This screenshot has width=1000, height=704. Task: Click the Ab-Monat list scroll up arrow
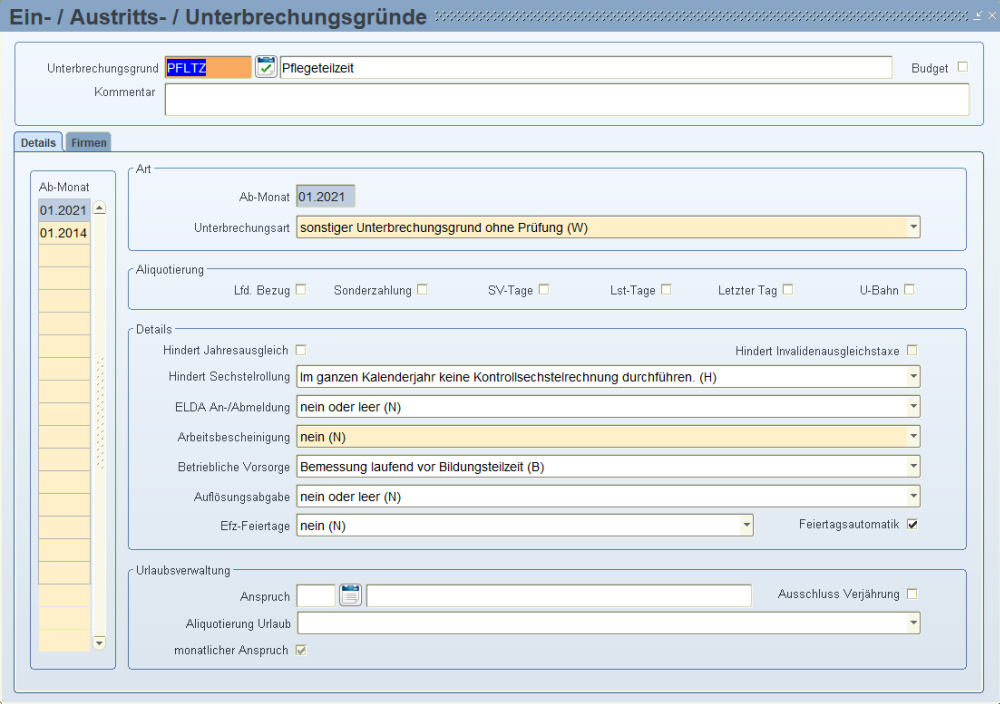[x=99, y=208]
